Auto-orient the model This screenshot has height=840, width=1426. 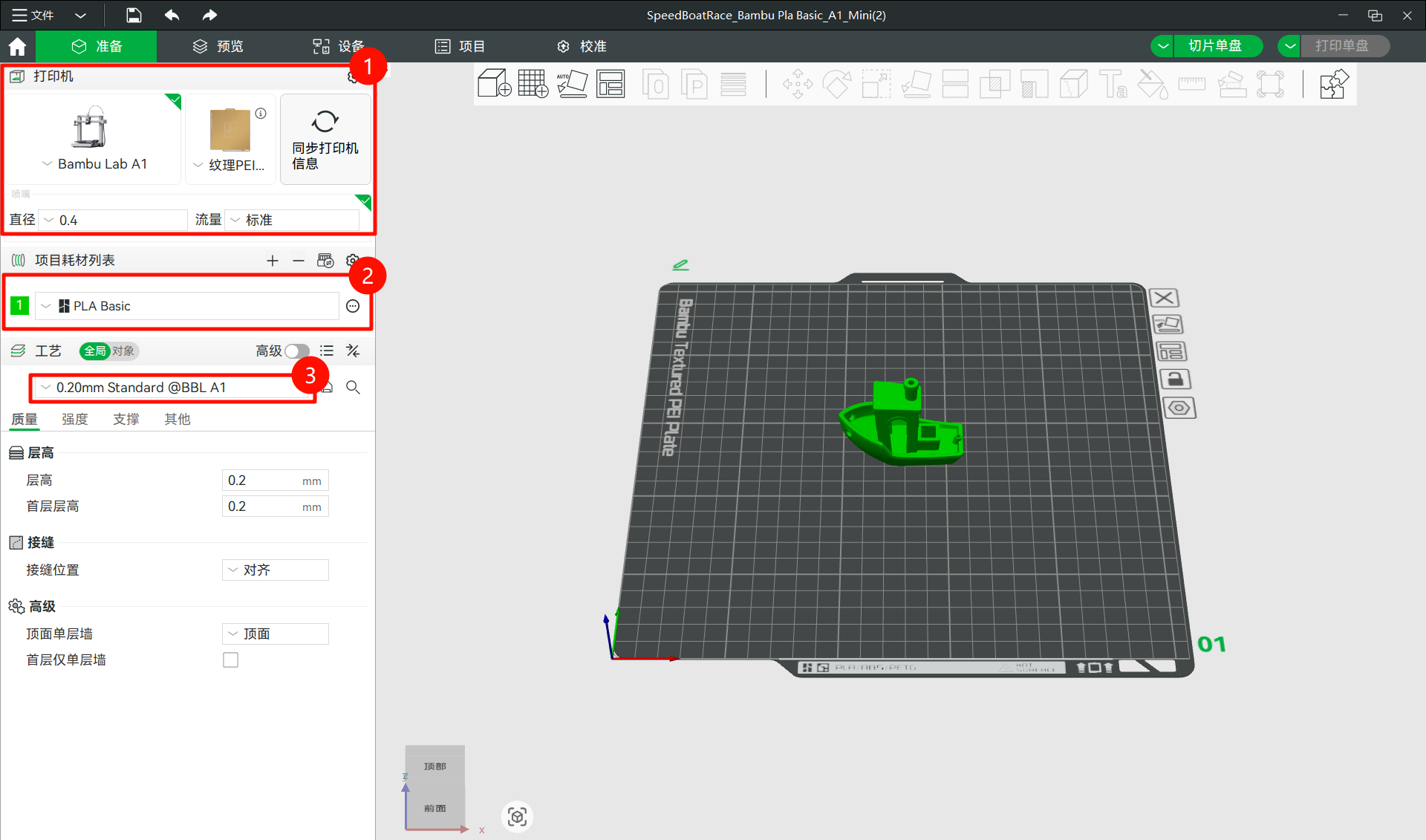point(572,83)
